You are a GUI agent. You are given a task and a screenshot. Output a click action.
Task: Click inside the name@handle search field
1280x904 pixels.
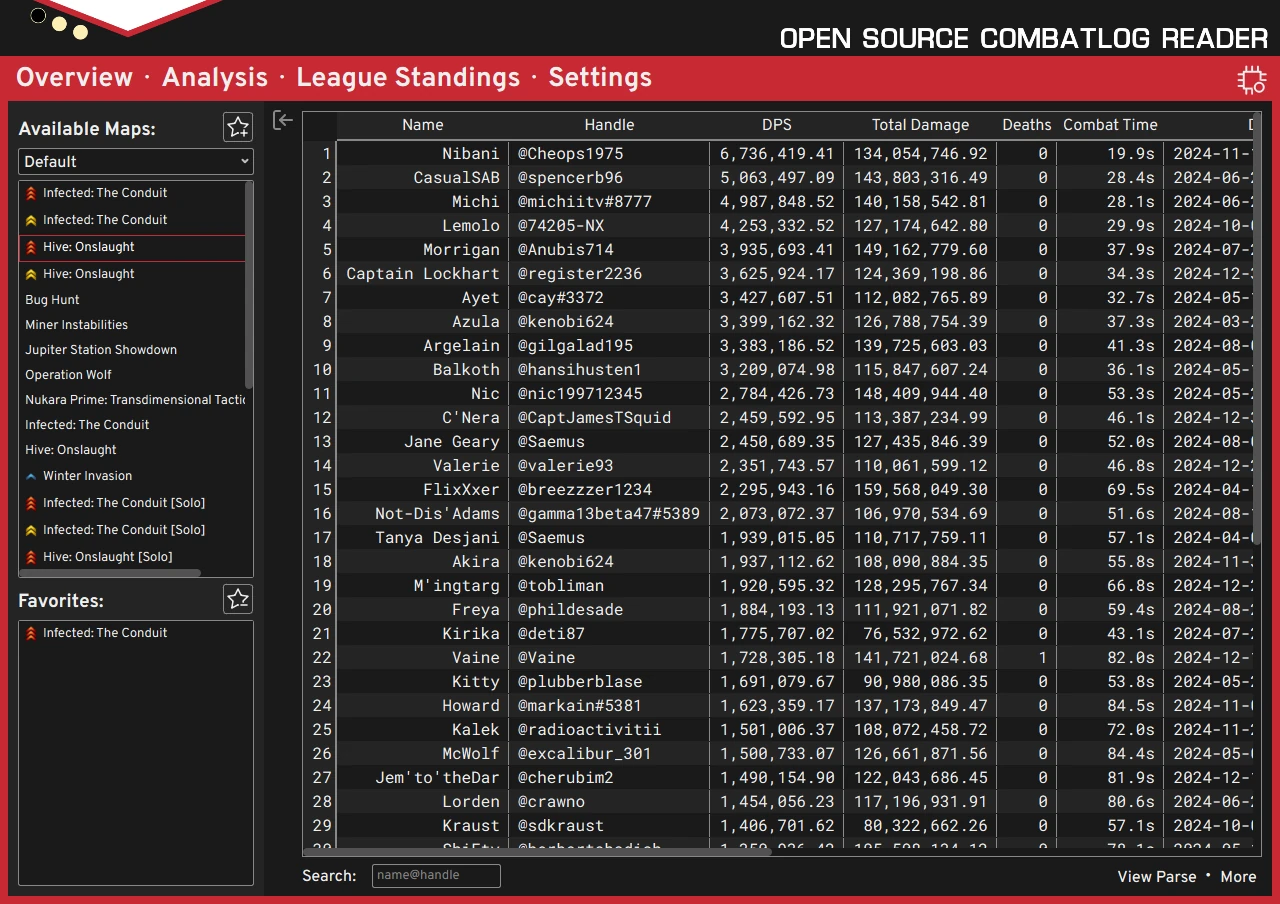click(x=435, y=875)
